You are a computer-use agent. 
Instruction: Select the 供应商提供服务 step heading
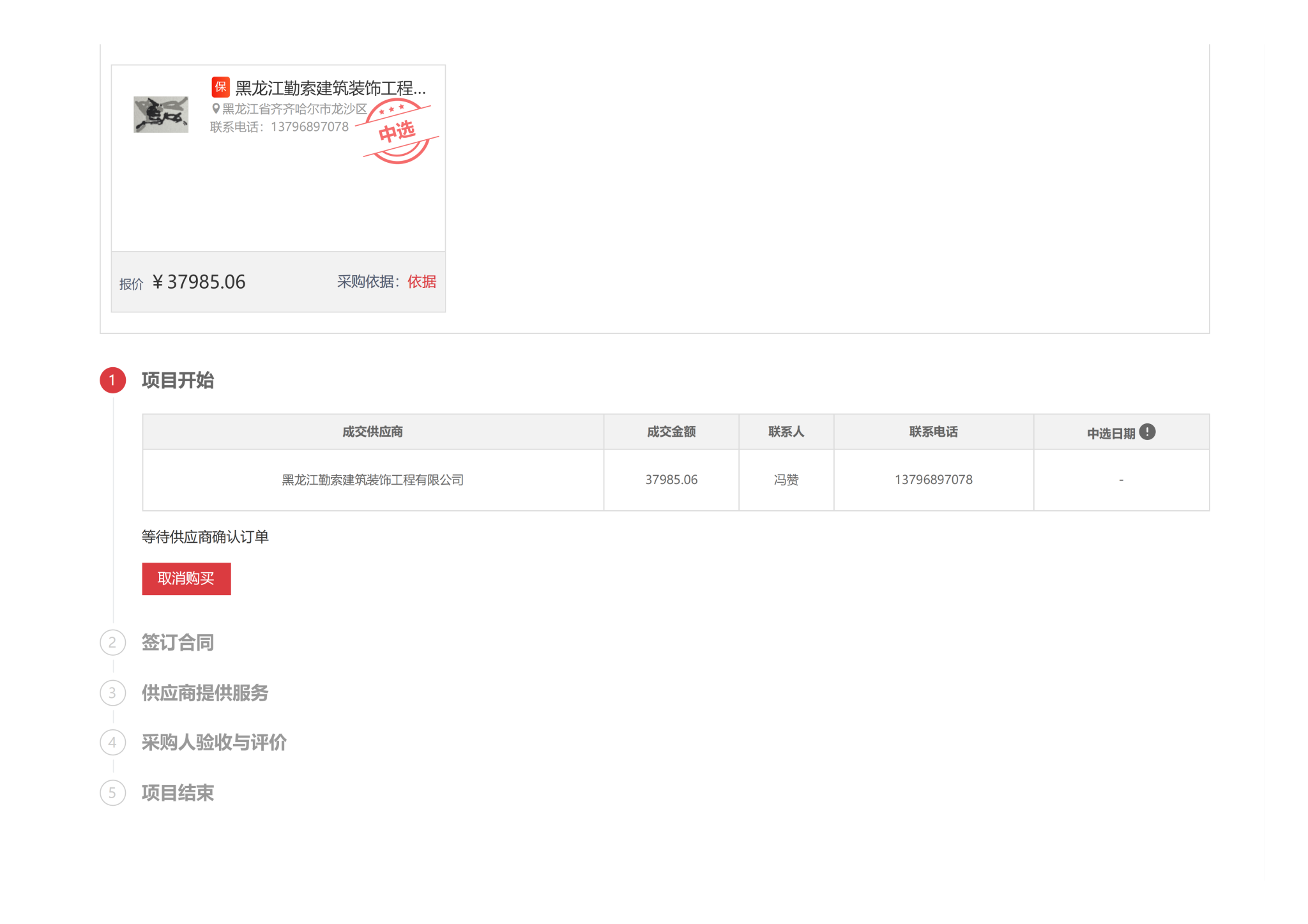coord(204,693)
